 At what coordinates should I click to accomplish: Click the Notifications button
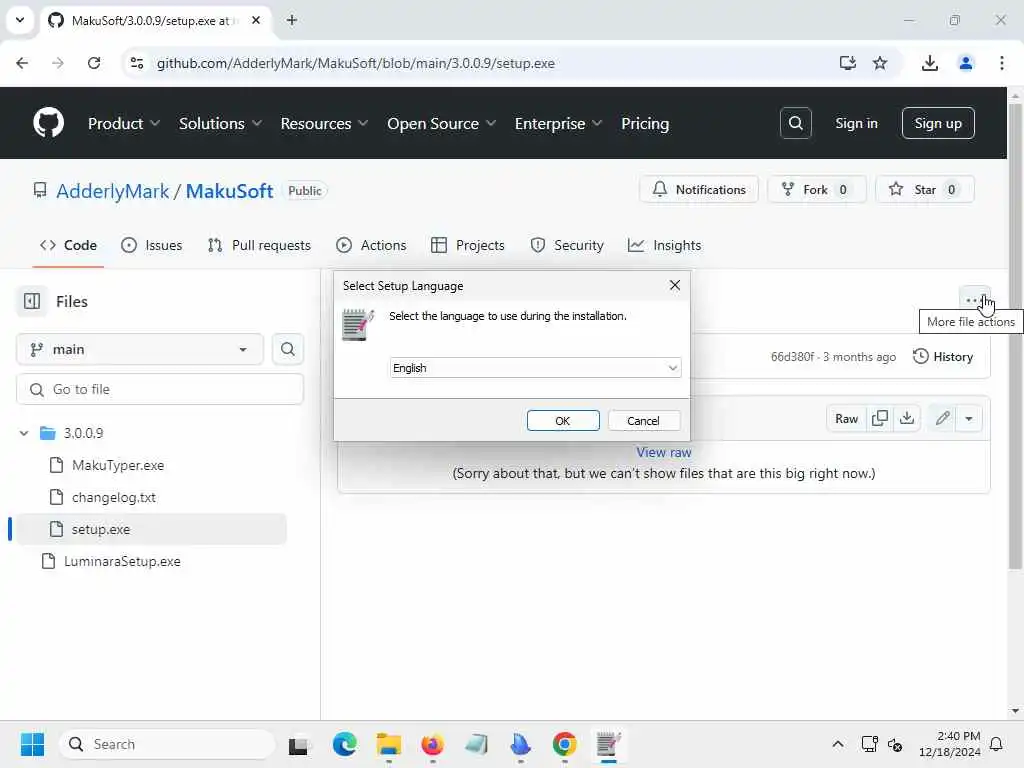pos(699,189)
